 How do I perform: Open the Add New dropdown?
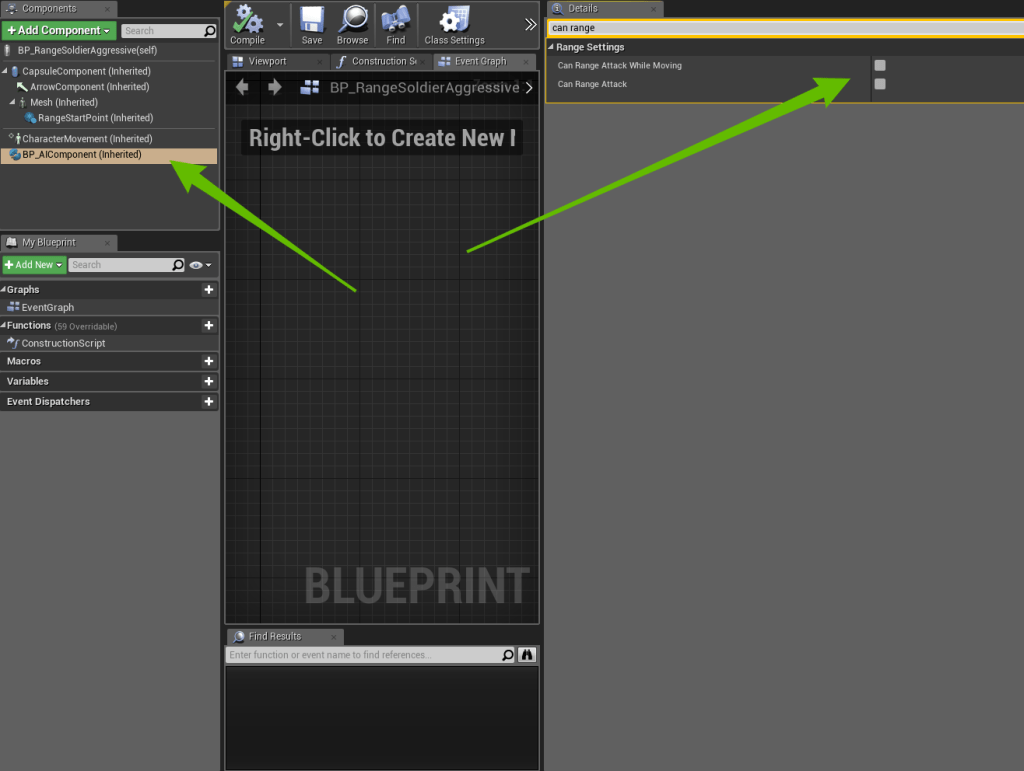tap(34, 265)
